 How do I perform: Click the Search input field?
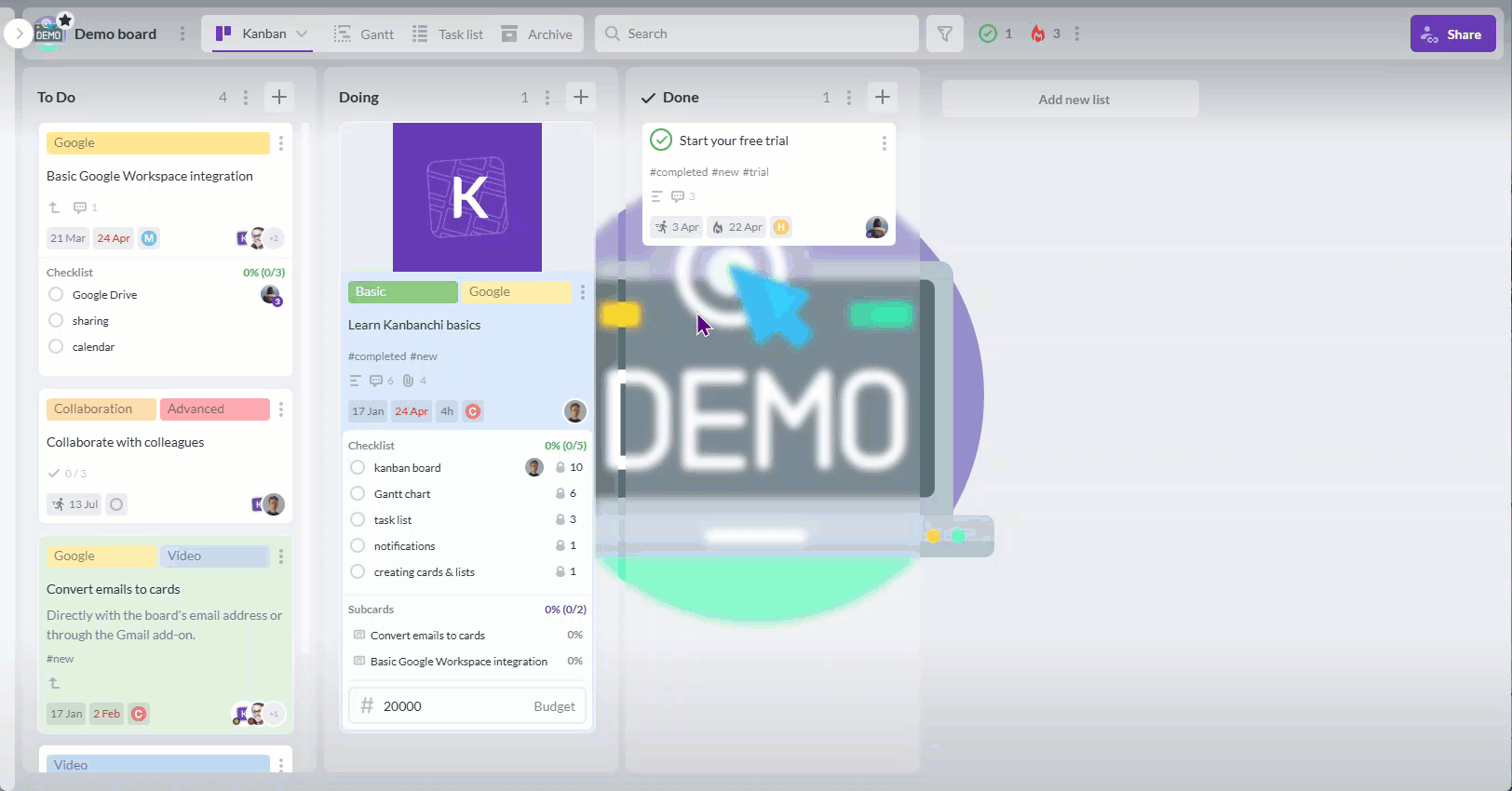[x=757, y=34]
